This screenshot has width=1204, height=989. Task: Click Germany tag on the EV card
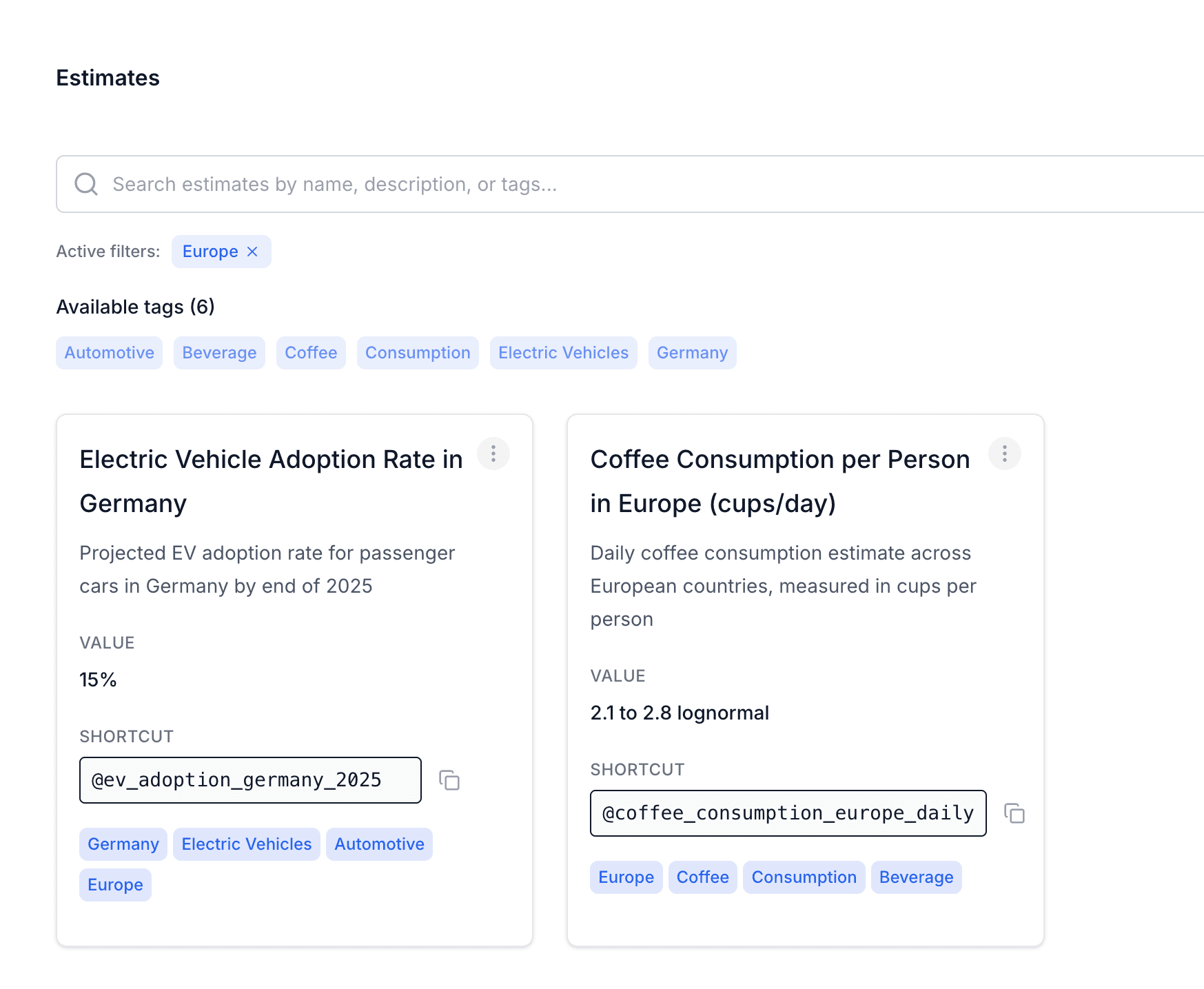pos(123,844)
